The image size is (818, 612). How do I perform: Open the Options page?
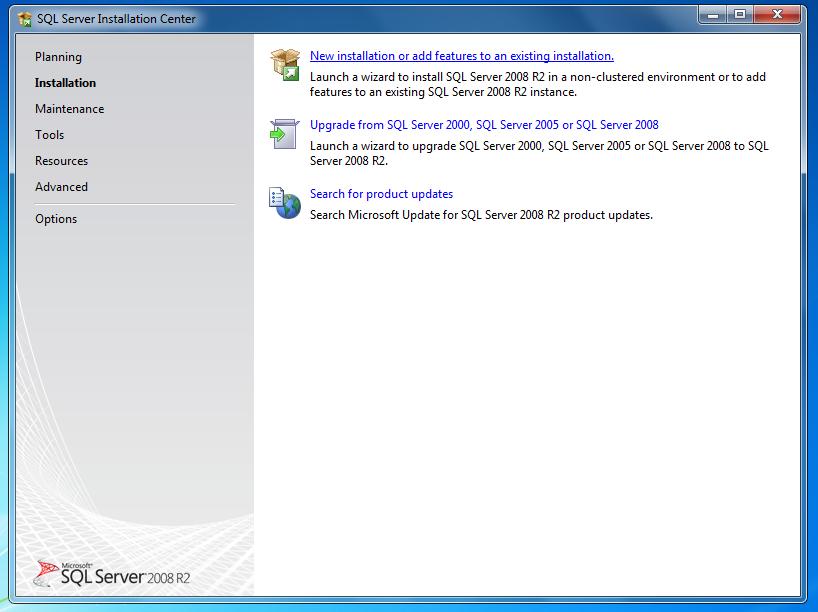pos(56,219)
